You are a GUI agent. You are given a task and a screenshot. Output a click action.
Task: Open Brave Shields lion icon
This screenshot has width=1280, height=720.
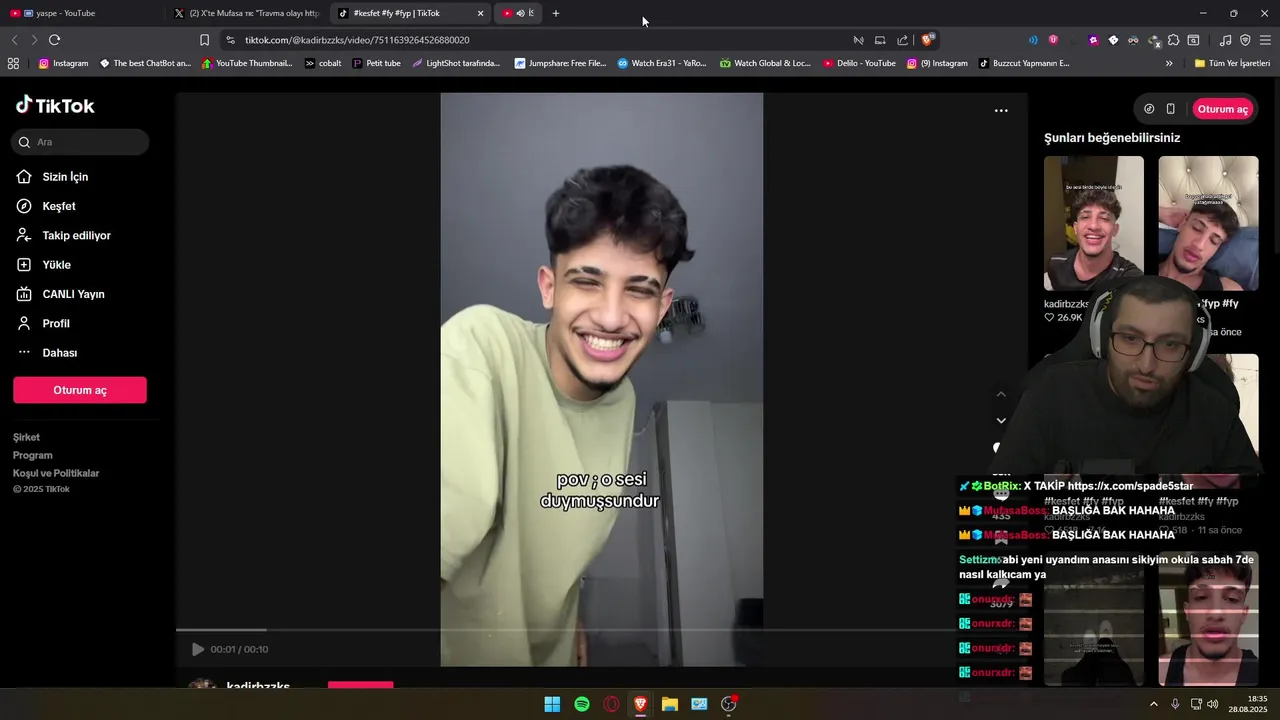point(928,40)
